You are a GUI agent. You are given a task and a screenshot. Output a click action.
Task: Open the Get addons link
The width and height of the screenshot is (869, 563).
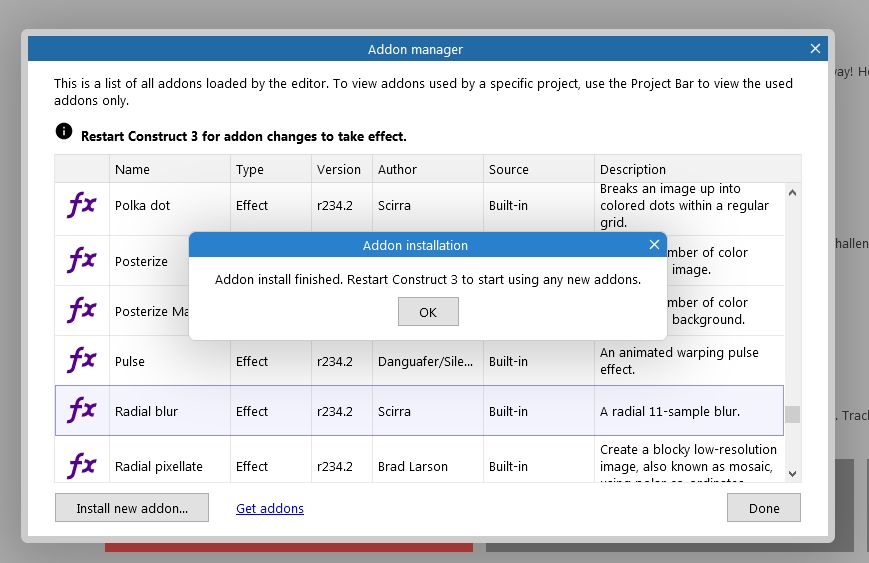[x=270, y=508]
